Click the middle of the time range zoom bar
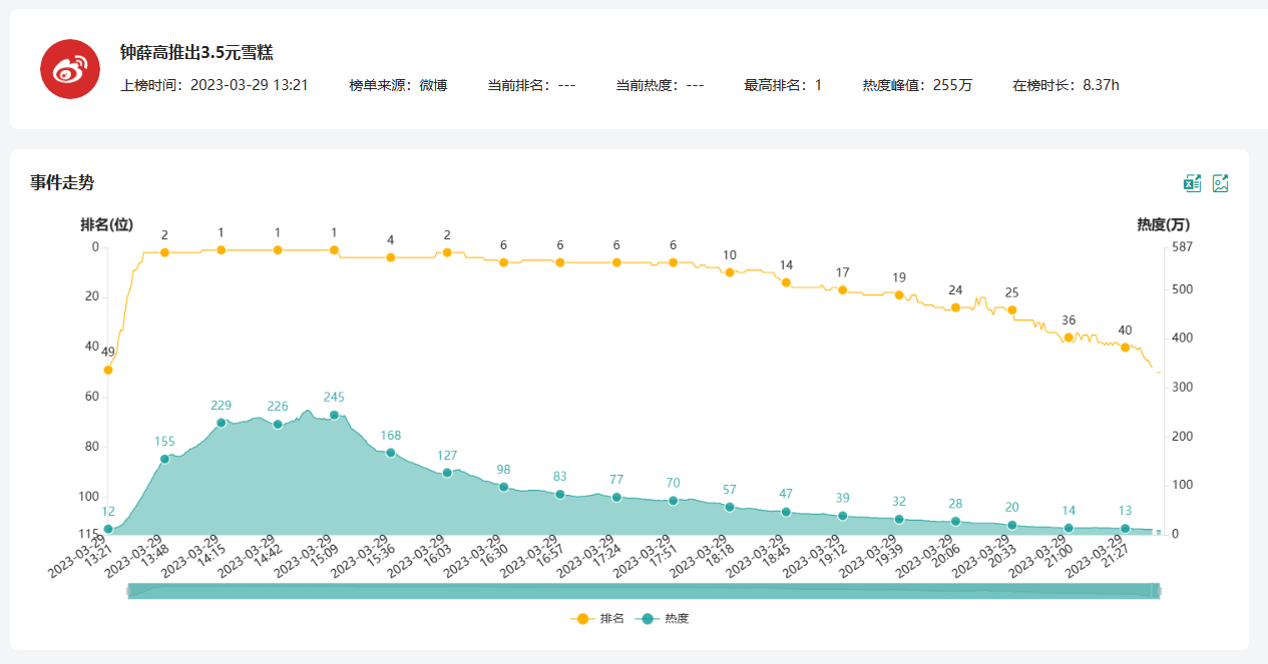This screenshot has height=664, width=1268. pos(643,591)
